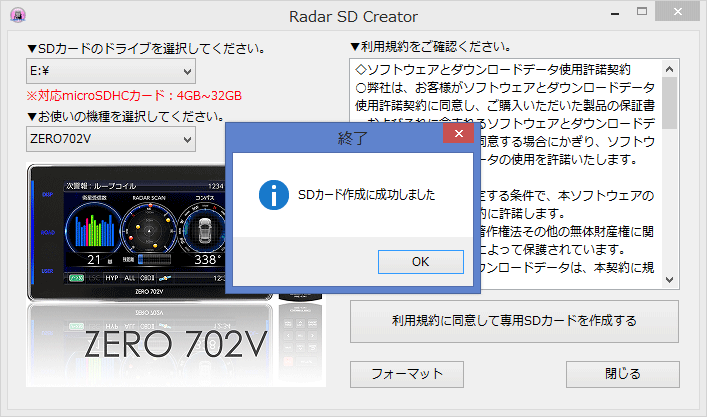Click OK in the 終了 dialog
Viewport: 707px width, 417px height.
point(420,261)
